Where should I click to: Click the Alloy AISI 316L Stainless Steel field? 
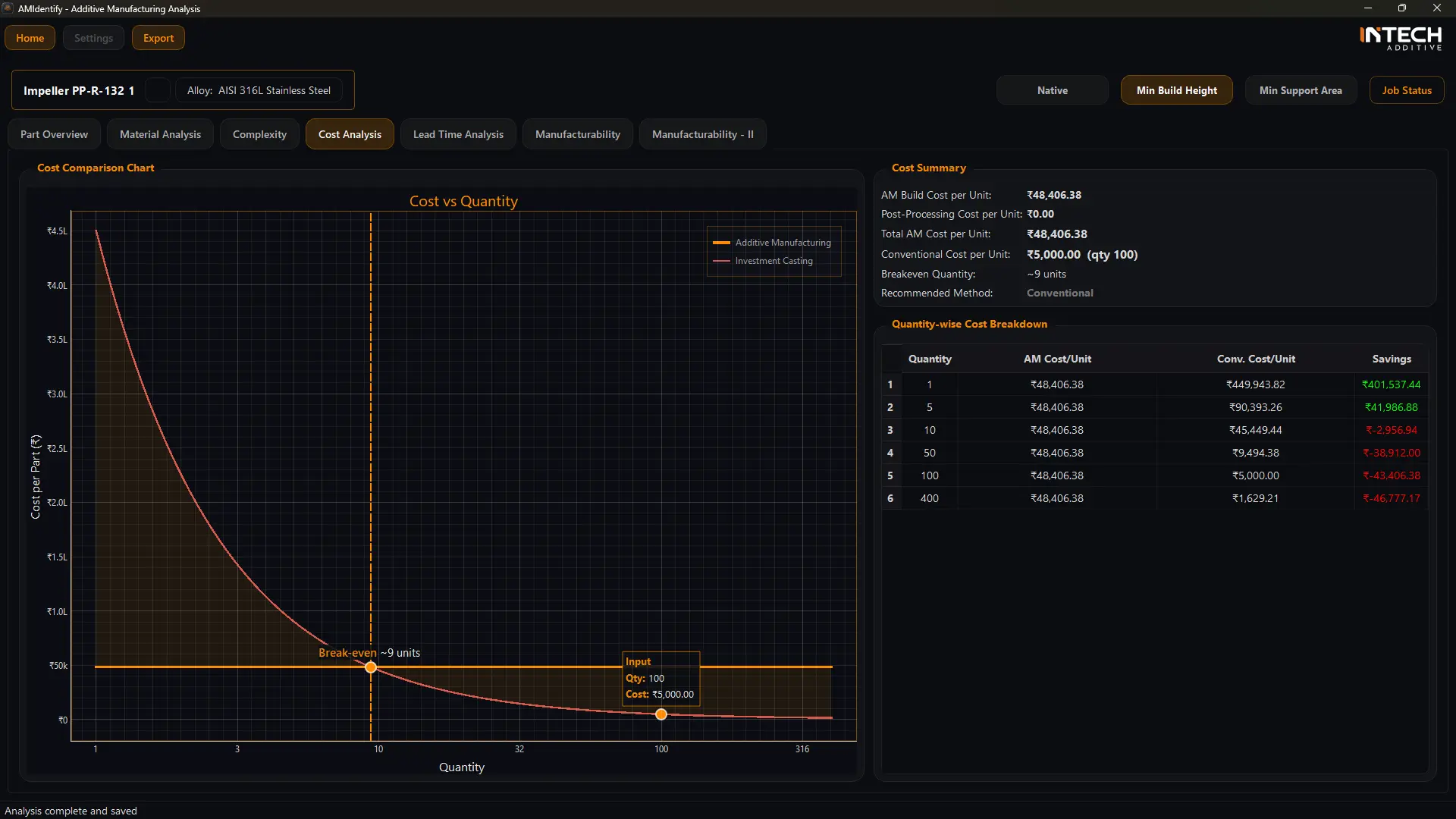click(259, 90)
